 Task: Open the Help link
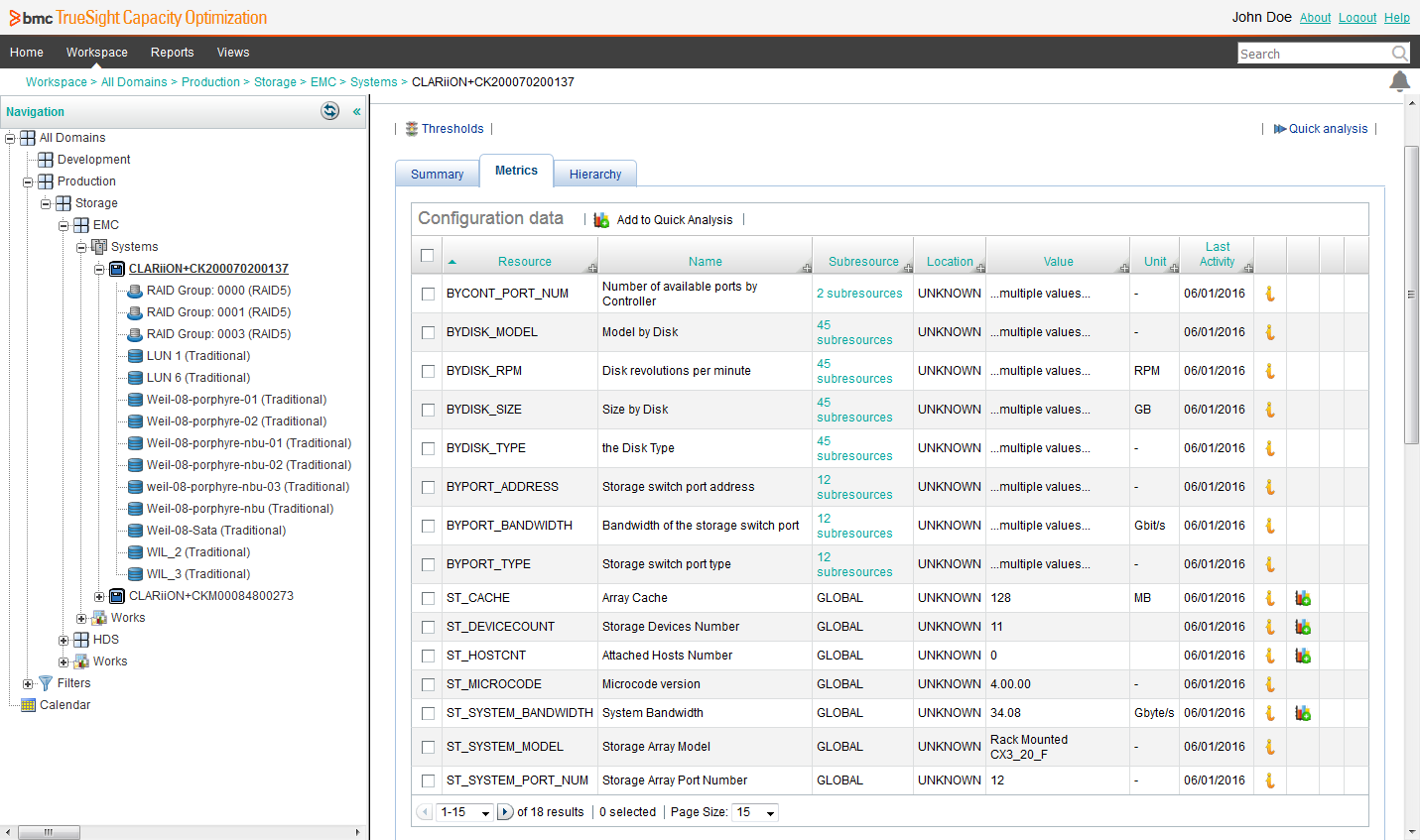point(1397,18)
